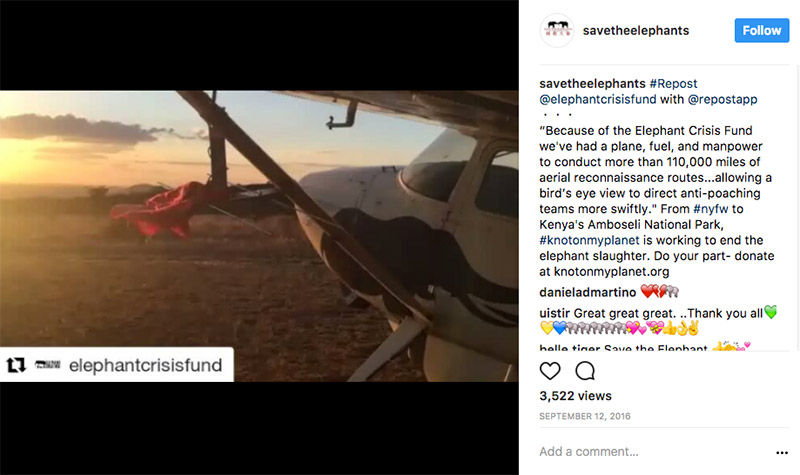
Task: Click the repost arrows icon on video
Action: pos(16,366)
